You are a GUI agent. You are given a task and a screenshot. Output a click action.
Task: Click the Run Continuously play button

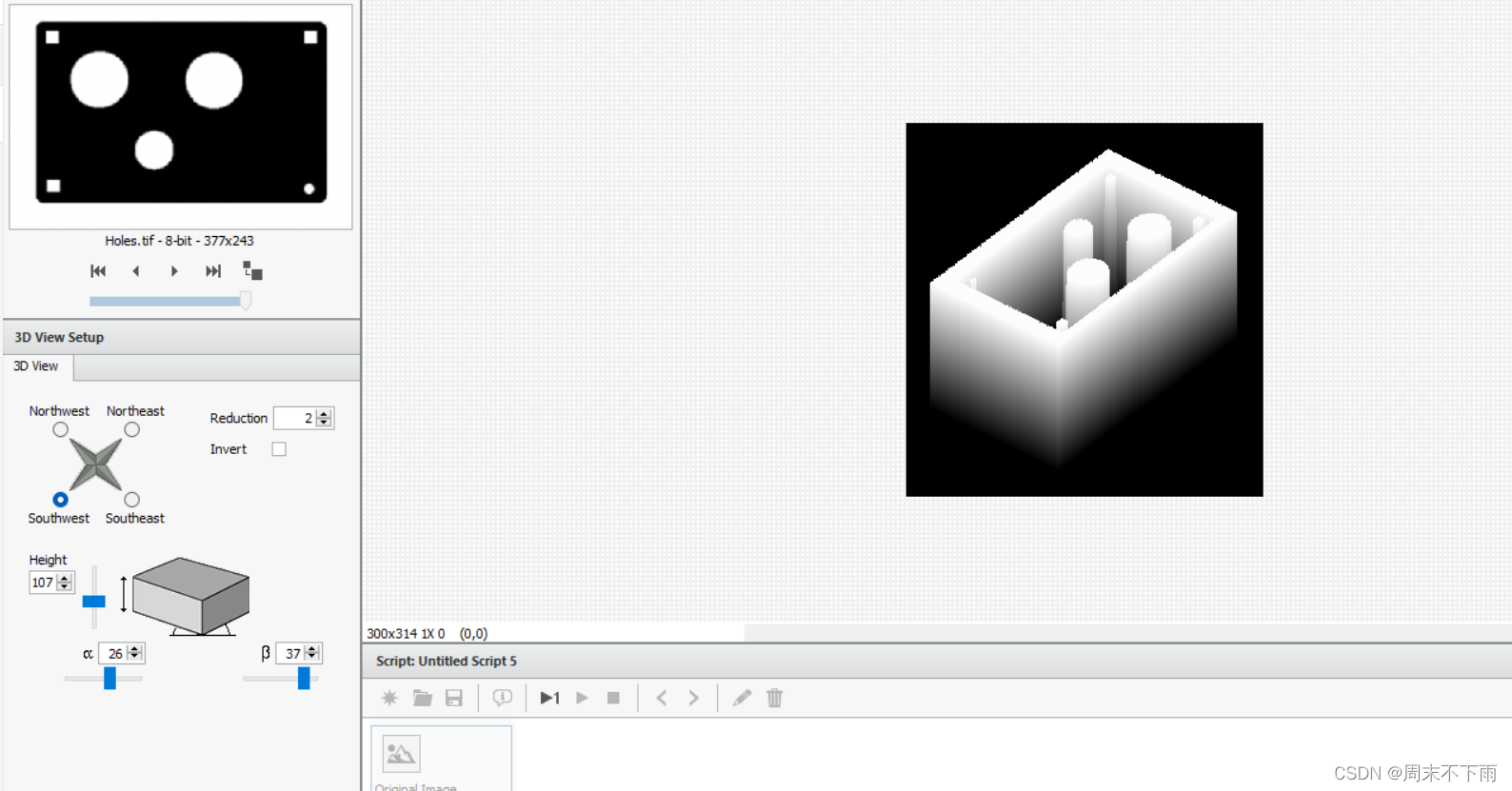(582, 698)
